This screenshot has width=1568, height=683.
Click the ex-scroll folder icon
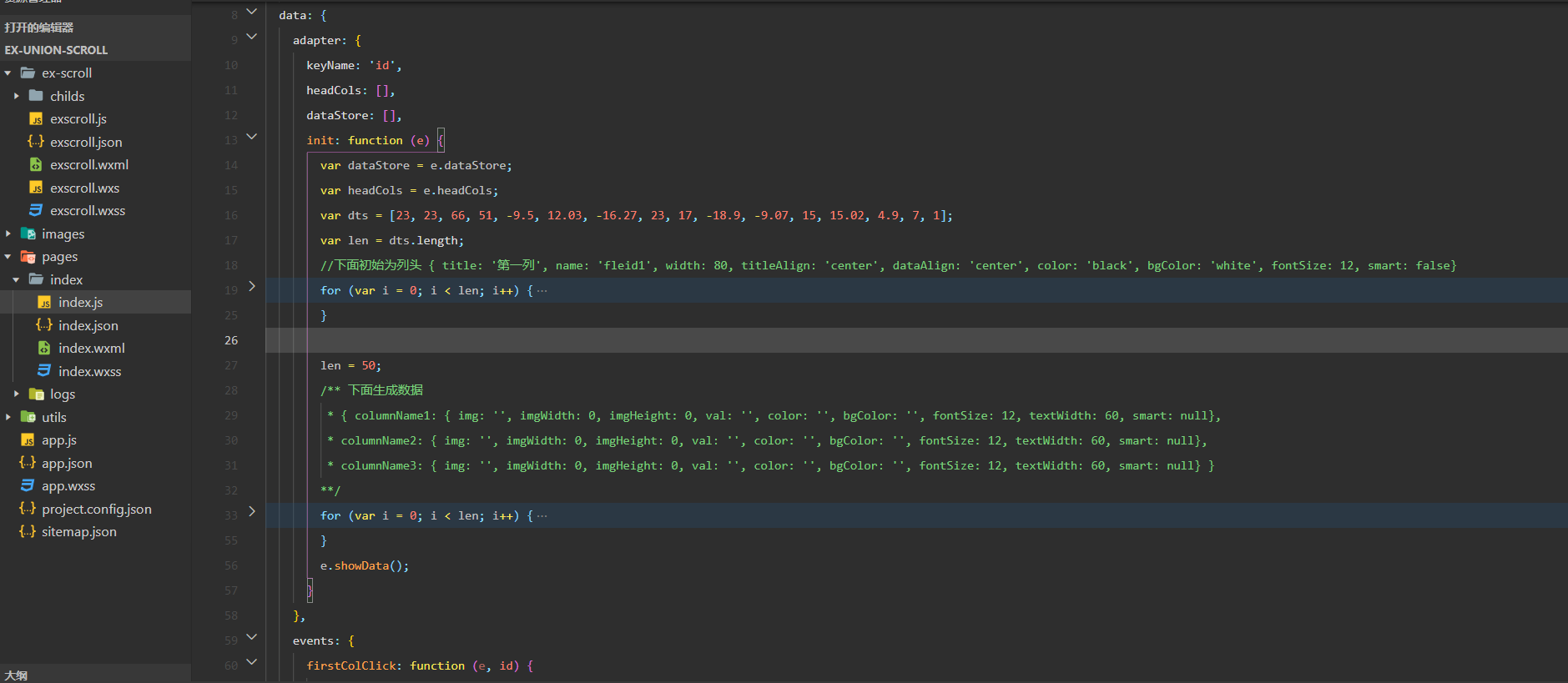point(28,73)
